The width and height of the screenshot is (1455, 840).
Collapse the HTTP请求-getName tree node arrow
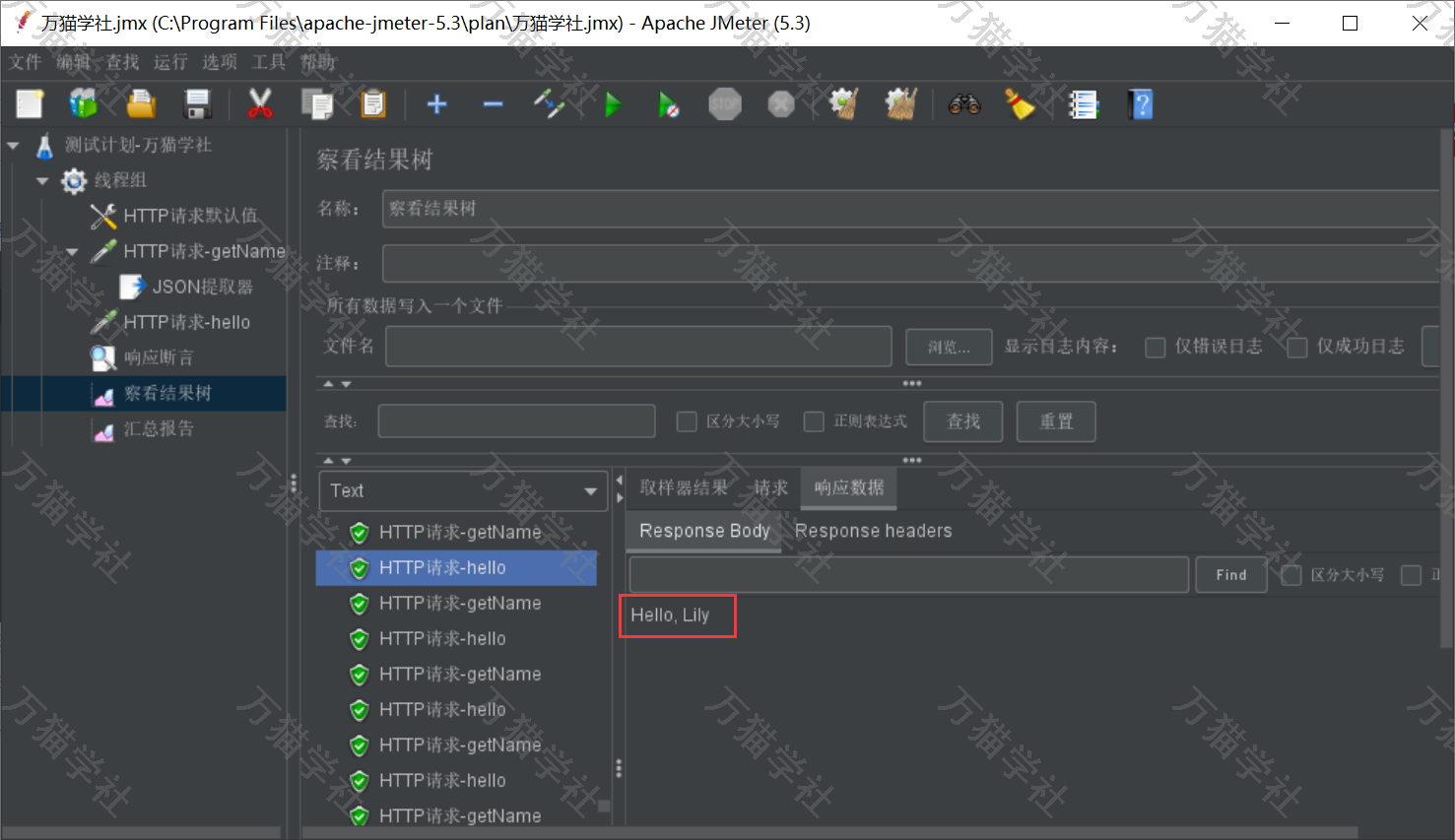click(x=72, y=252)
